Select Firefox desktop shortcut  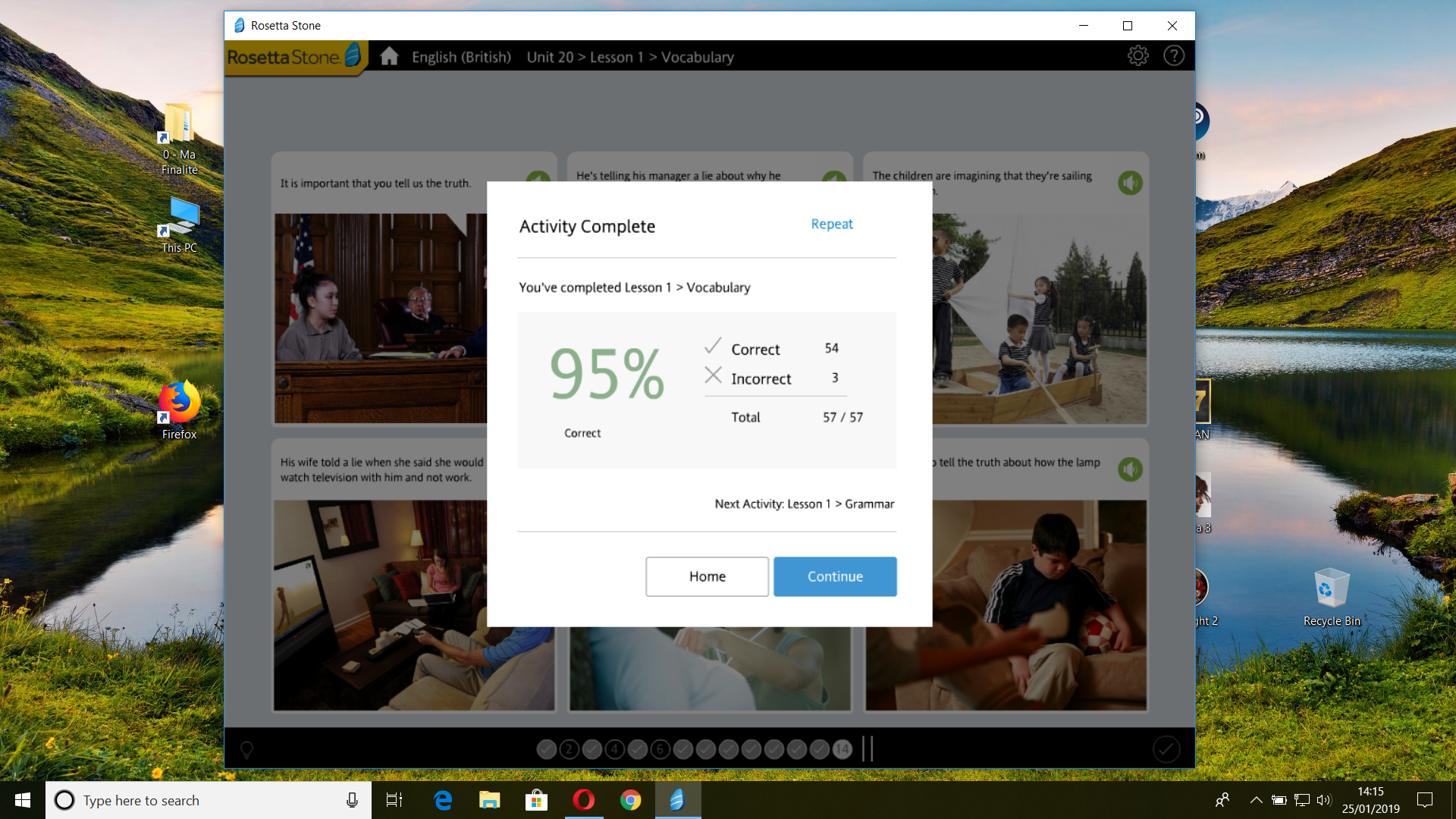click(179, 411)
